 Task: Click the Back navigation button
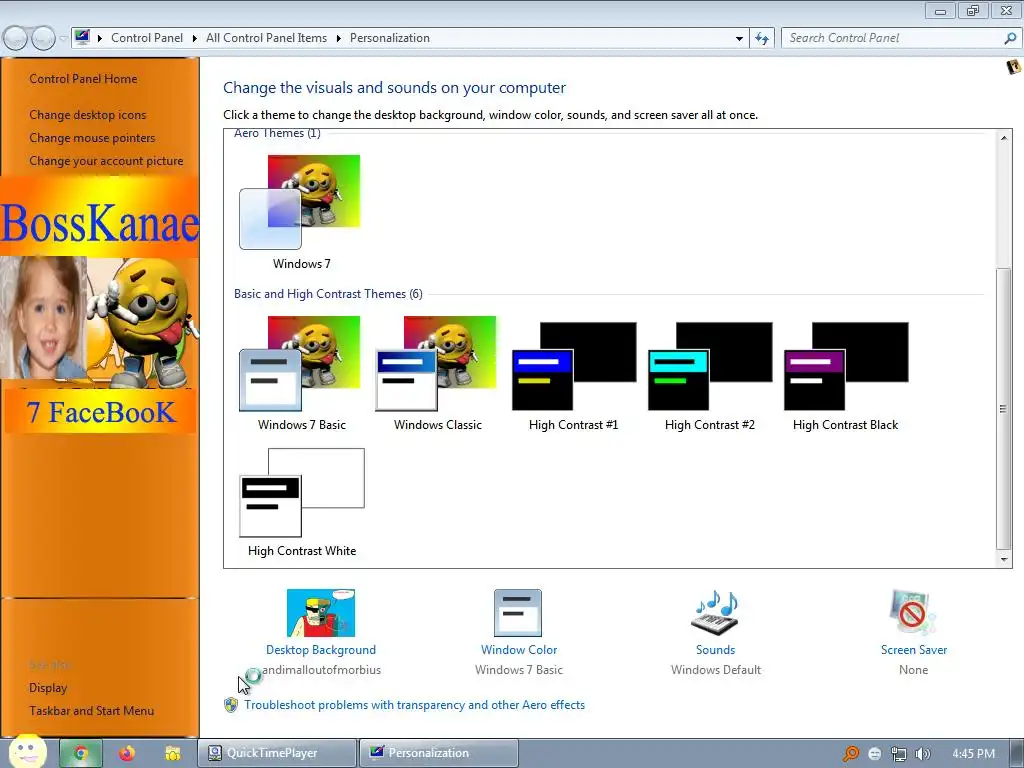[16, 39]
